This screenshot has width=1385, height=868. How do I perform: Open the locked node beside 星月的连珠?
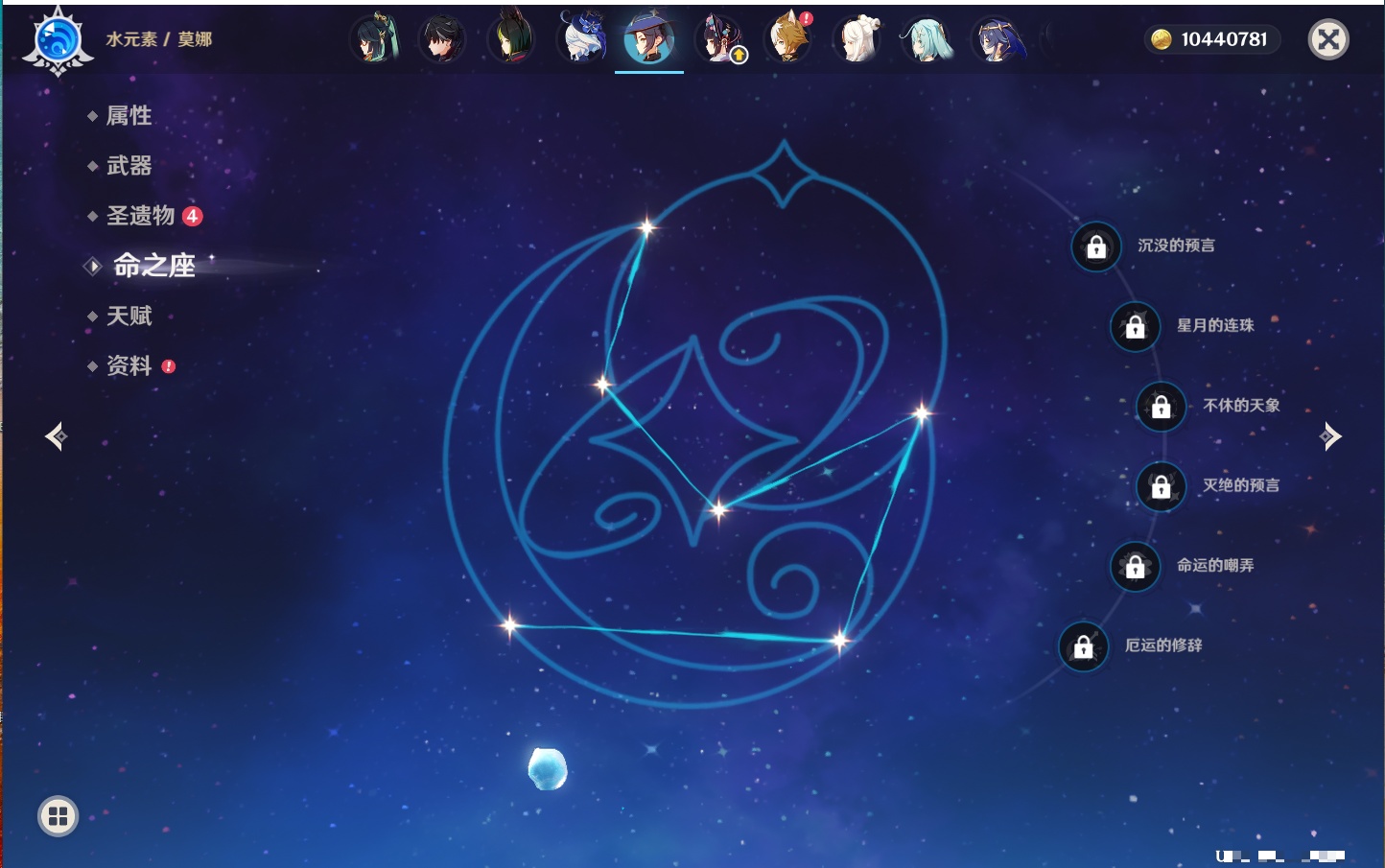tap(1135, 327)
